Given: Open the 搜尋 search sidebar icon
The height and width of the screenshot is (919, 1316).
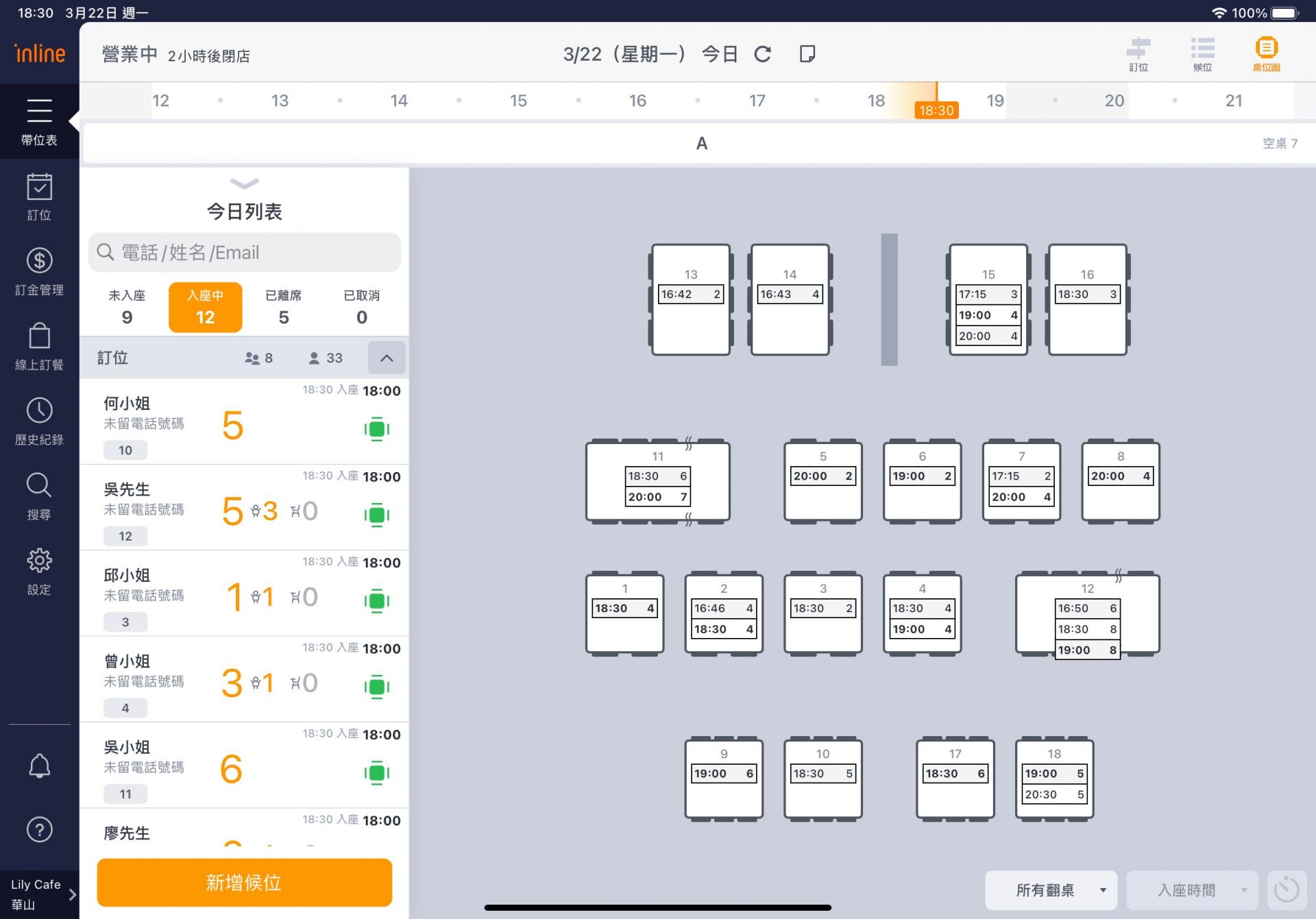Looking at the screenshot, I should pos(39,495).
